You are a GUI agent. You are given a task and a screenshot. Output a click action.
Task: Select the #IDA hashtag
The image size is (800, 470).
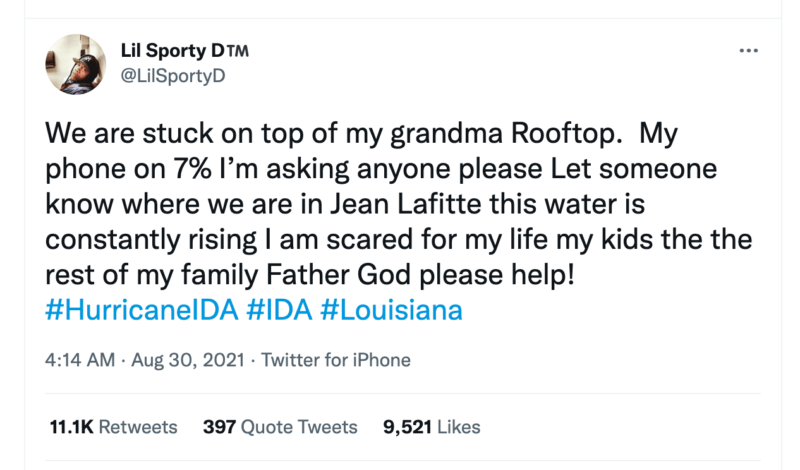[x=279, y=310]
